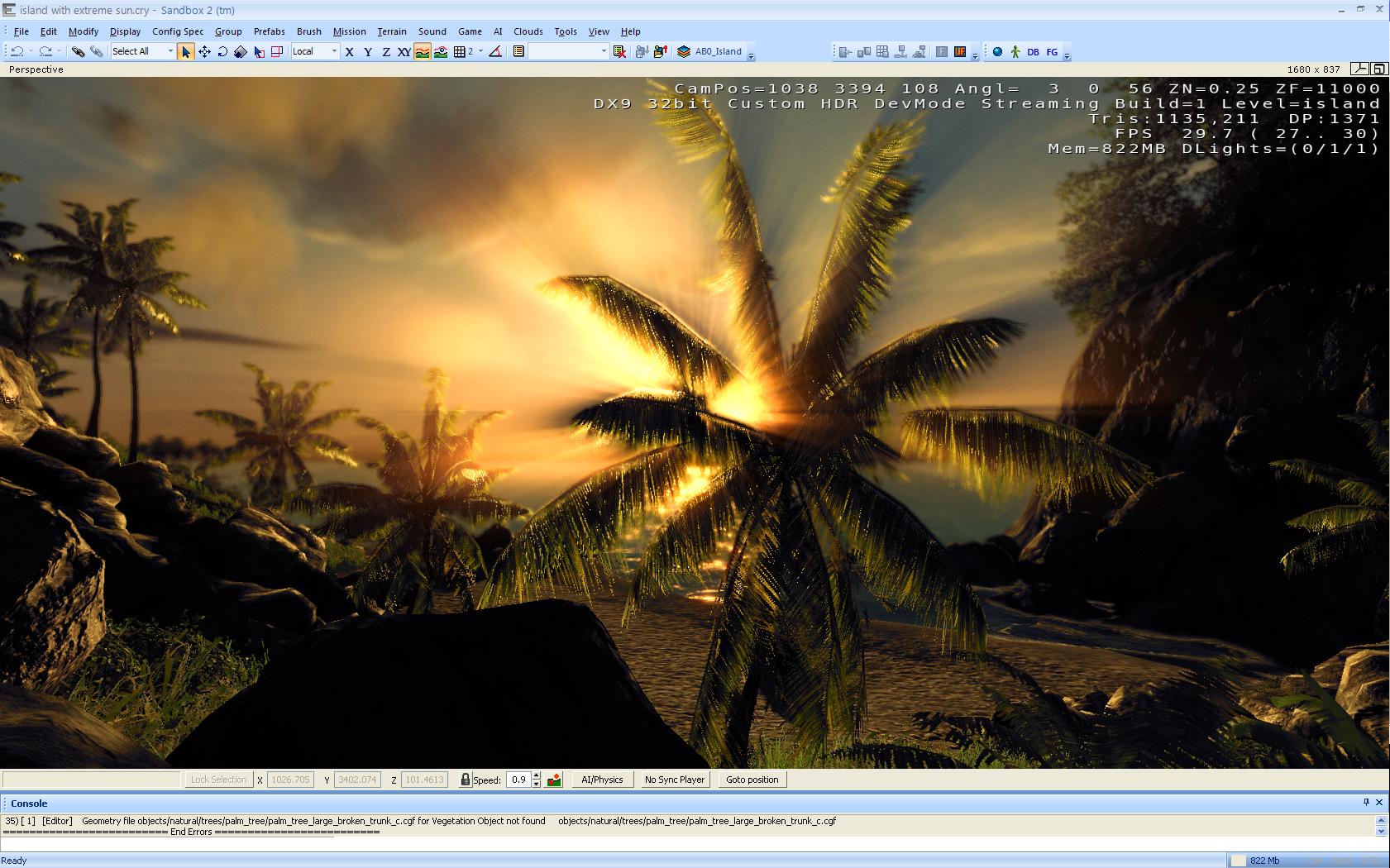Click the blue sphere Material Editor icon
The height and width of the screenshot is (868, 1390).
(x=997, y=51)
